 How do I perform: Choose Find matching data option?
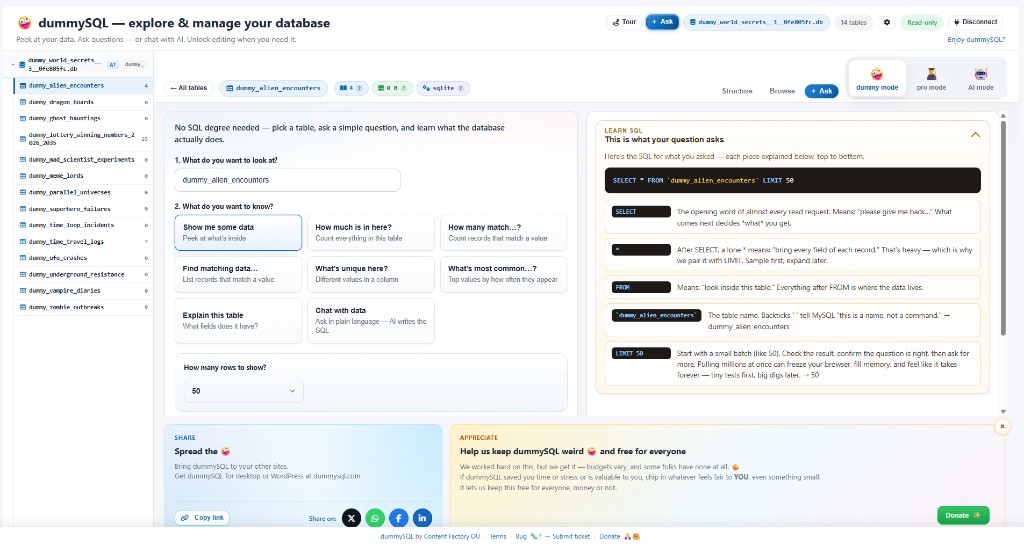click(238, 273)
